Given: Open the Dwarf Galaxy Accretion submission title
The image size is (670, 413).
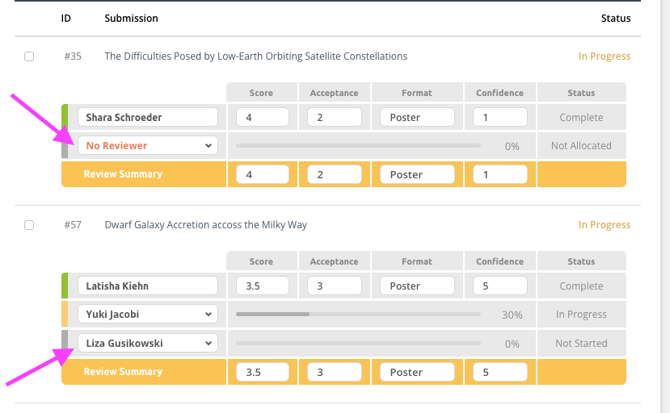Looking at the screenshot, I should (205, 225).
